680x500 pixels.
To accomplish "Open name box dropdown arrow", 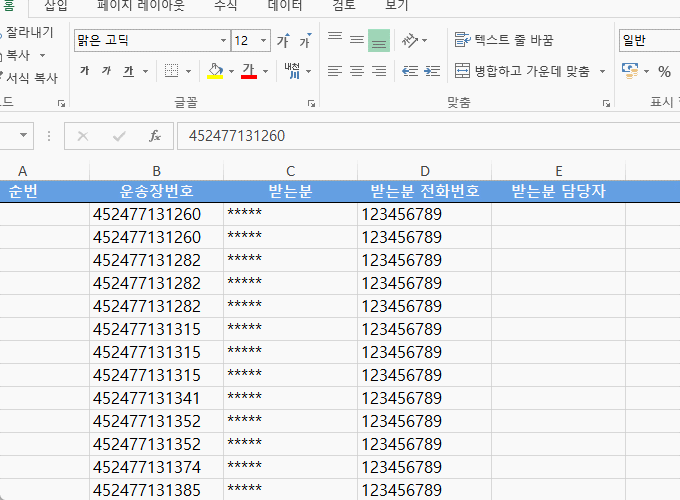I will click(x=23, y=135).
